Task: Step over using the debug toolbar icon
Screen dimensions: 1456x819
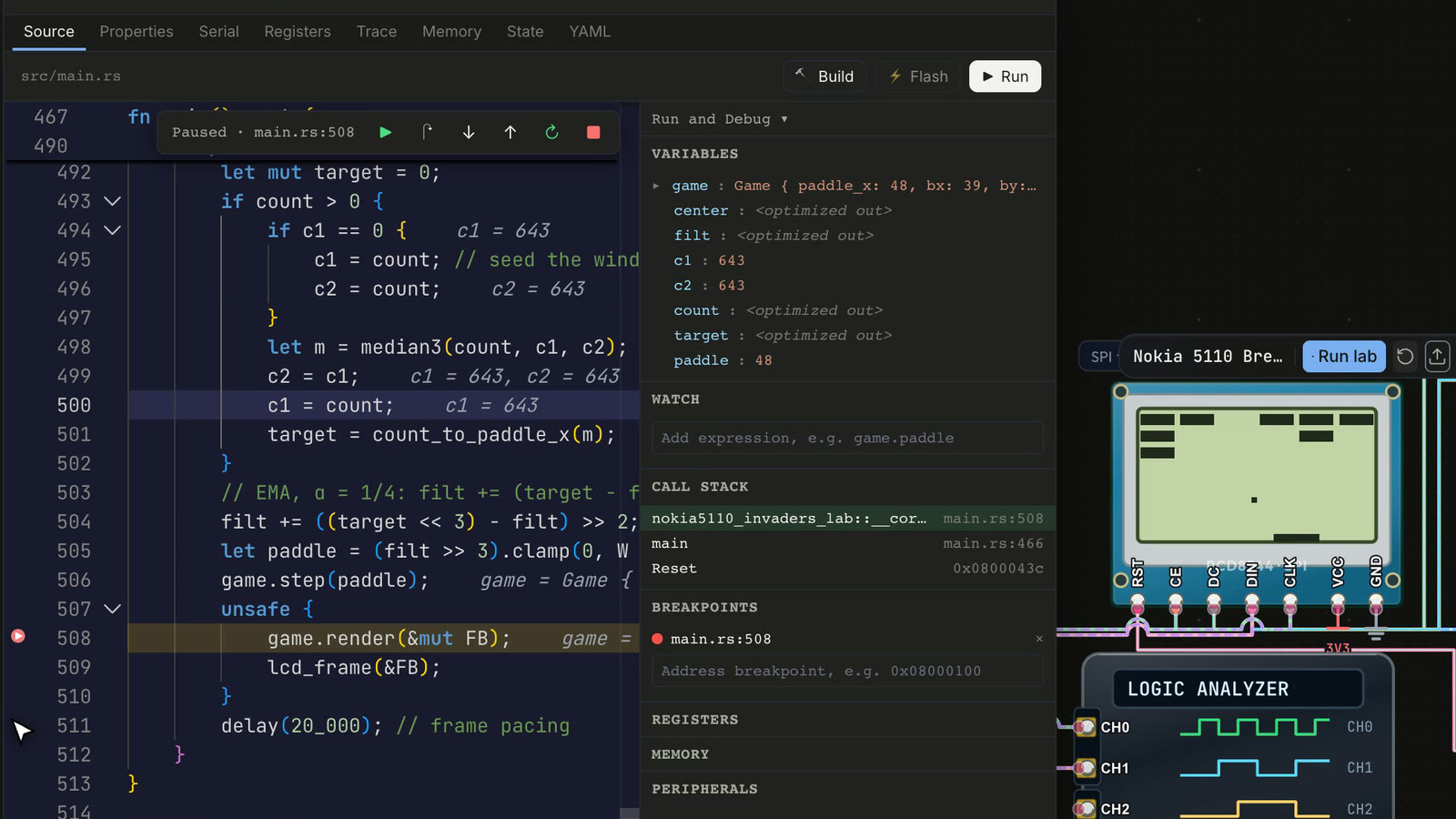Action: (x=427, y=132)
